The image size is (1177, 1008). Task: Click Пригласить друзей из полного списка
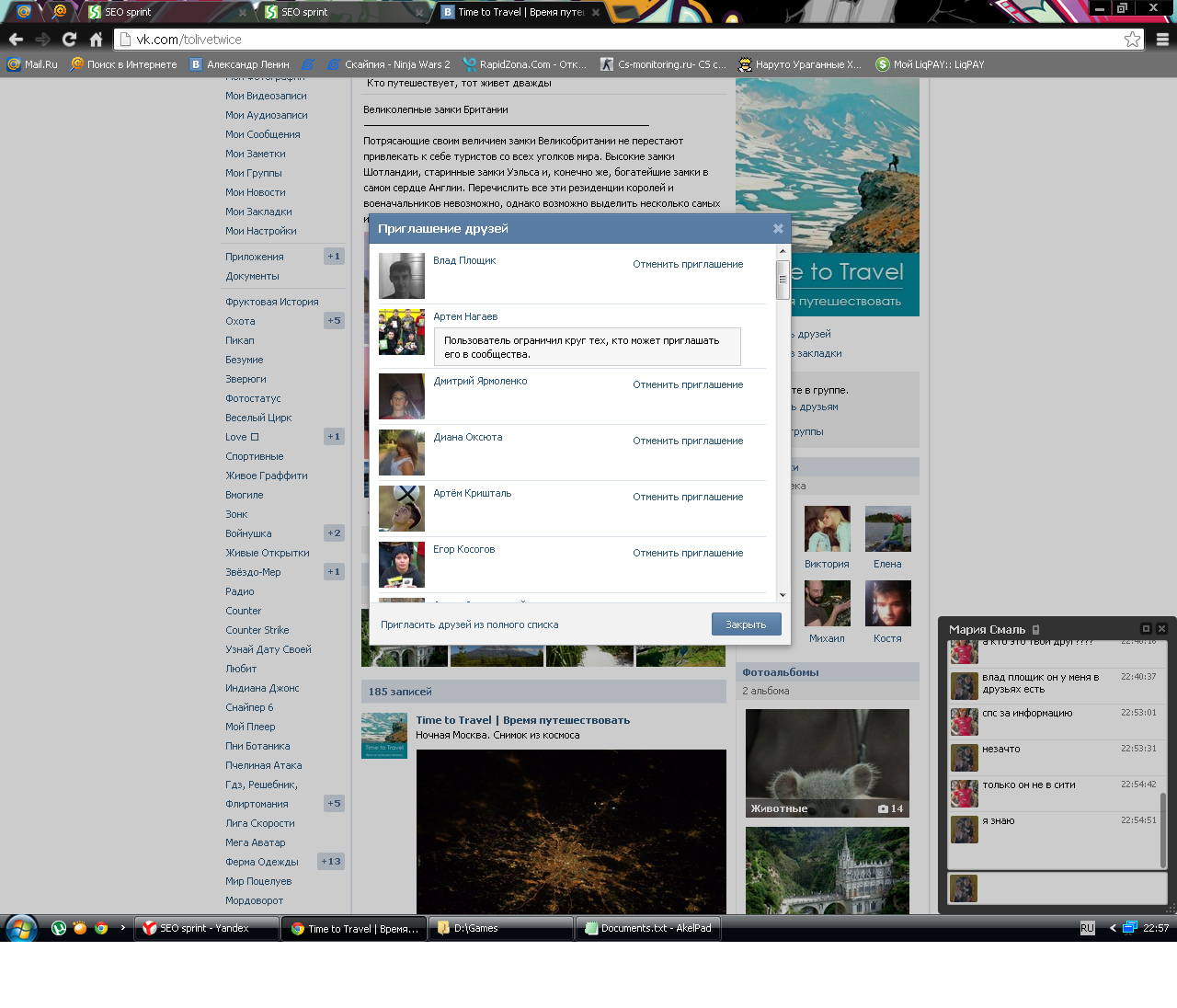point(469,624)
